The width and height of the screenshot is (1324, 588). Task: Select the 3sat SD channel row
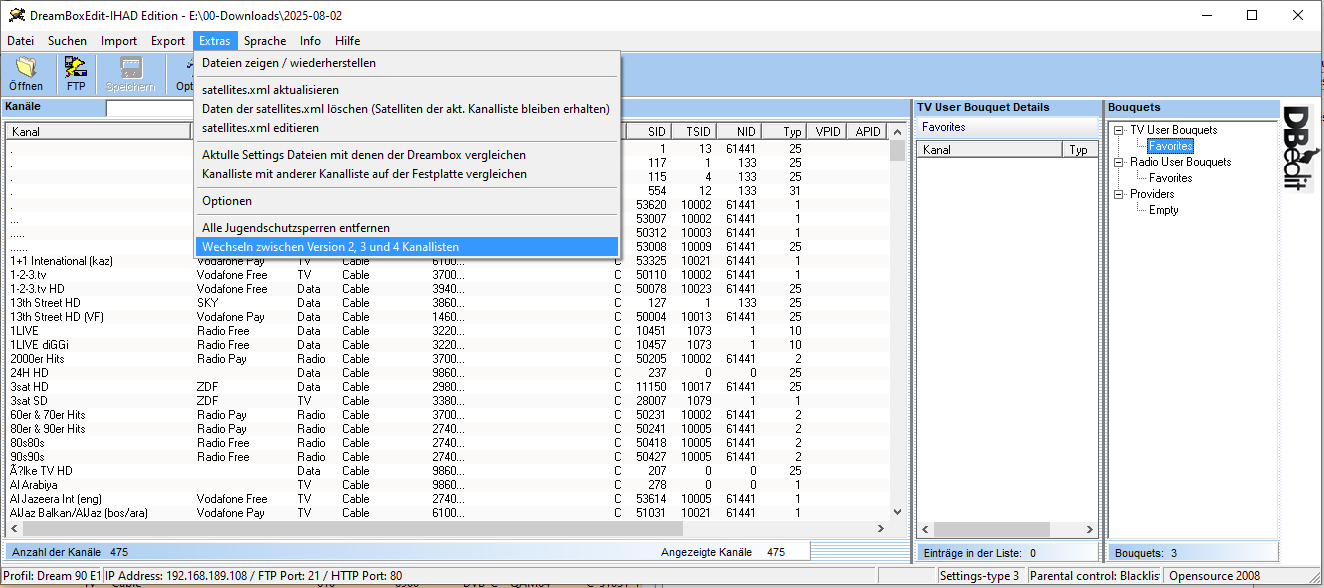(x=447, y=401)
